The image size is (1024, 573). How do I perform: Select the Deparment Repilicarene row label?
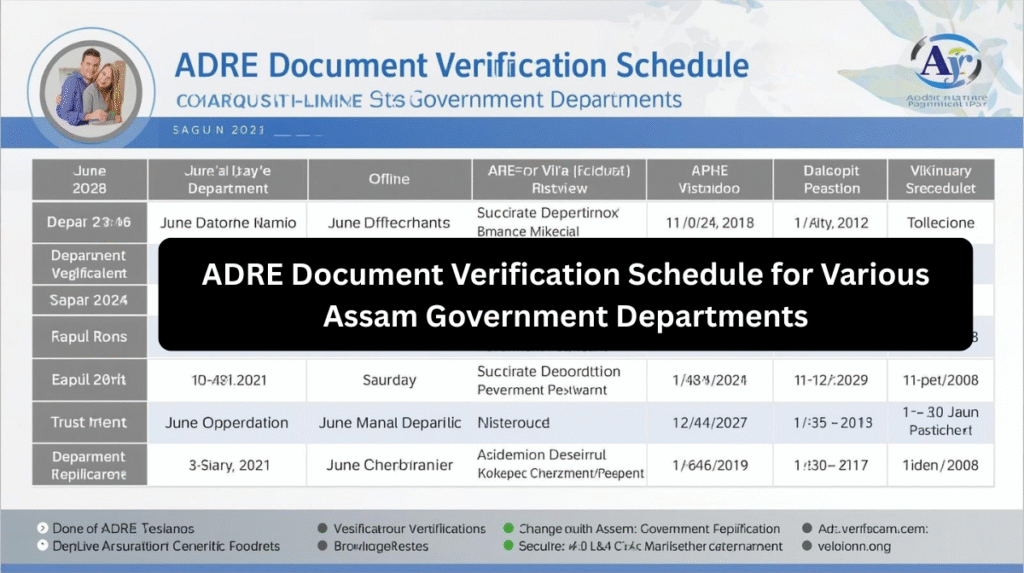tap(89, 465)
